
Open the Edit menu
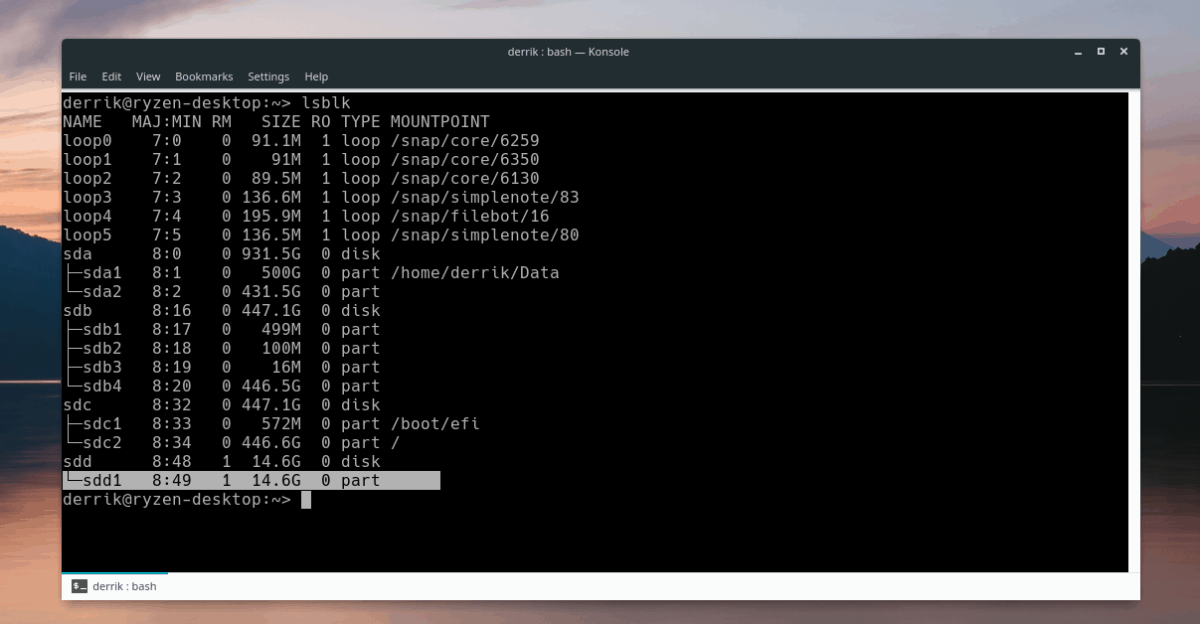tap(111, 76)
